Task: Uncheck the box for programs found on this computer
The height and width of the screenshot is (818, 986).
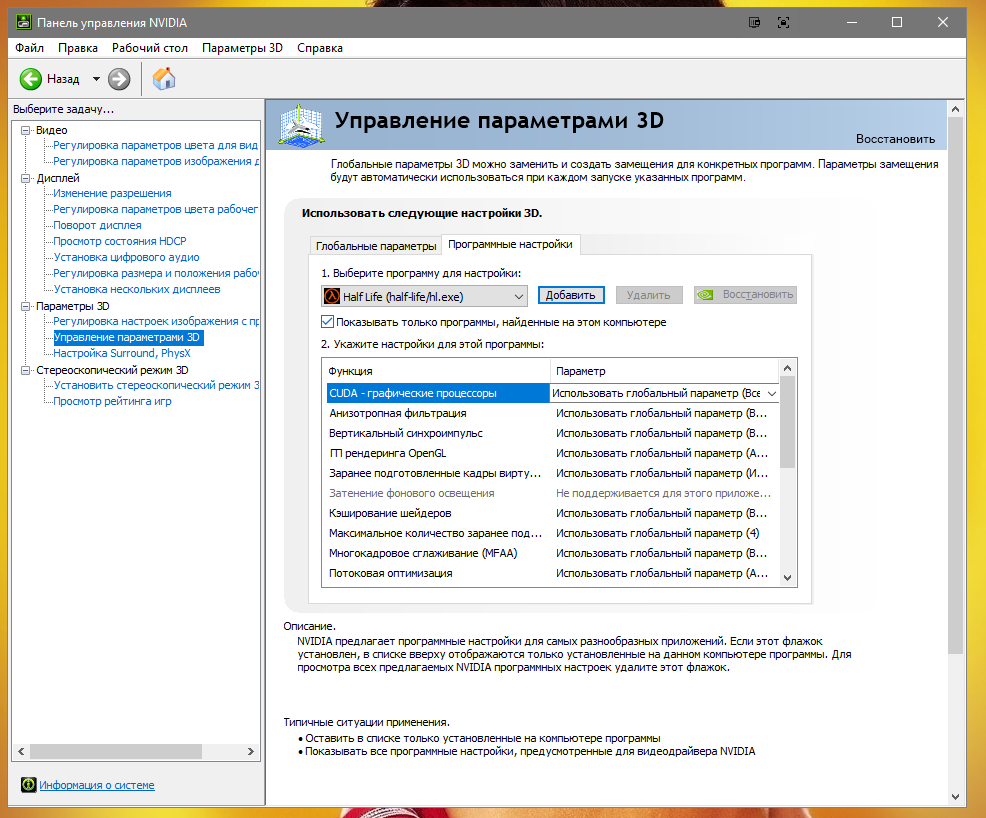Action: [327, 322]
